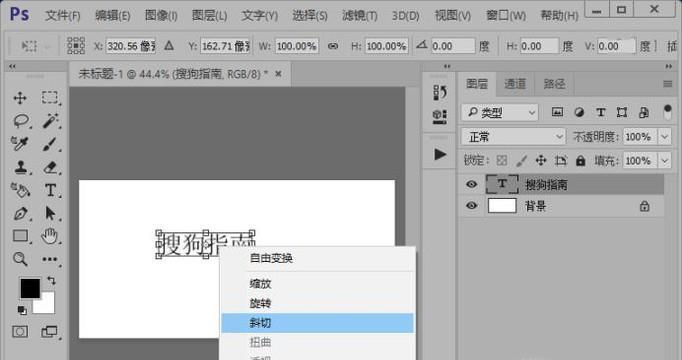
Task: Toggle the layer filtering switch
Action: click(x=667, y=112)
